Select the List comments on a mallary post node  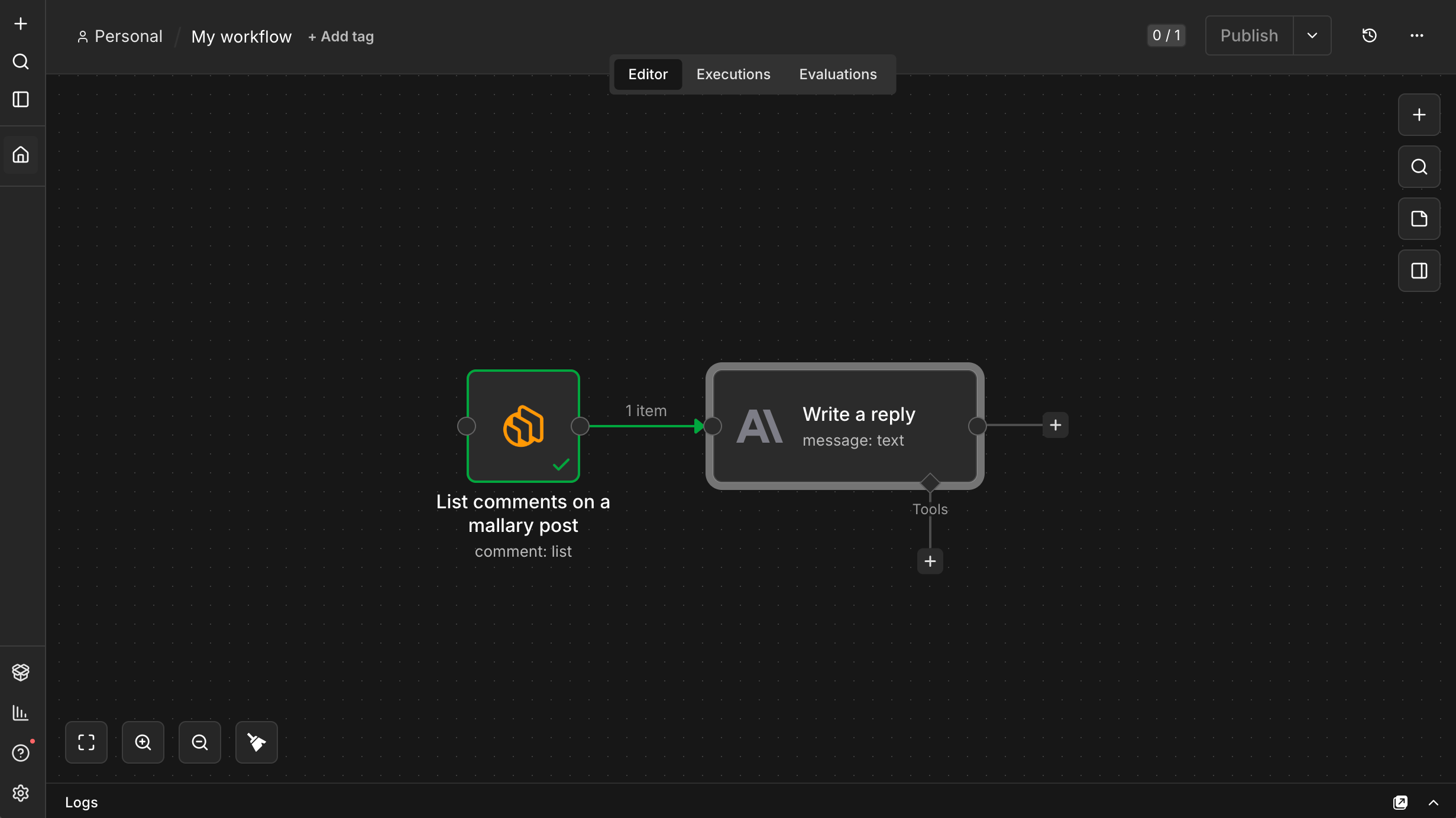click(x=523, y=426)
